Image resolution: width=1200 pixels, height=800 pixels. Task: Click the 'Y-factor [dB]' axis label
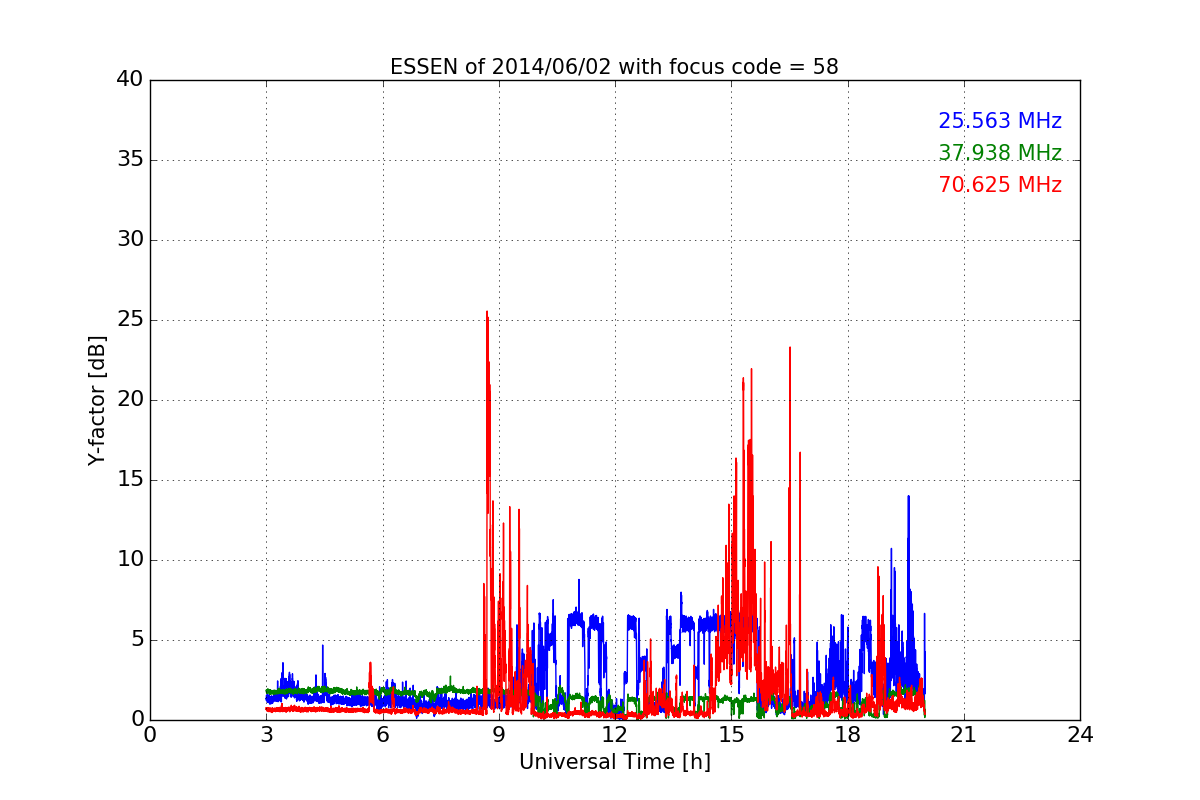pos(97,400)
